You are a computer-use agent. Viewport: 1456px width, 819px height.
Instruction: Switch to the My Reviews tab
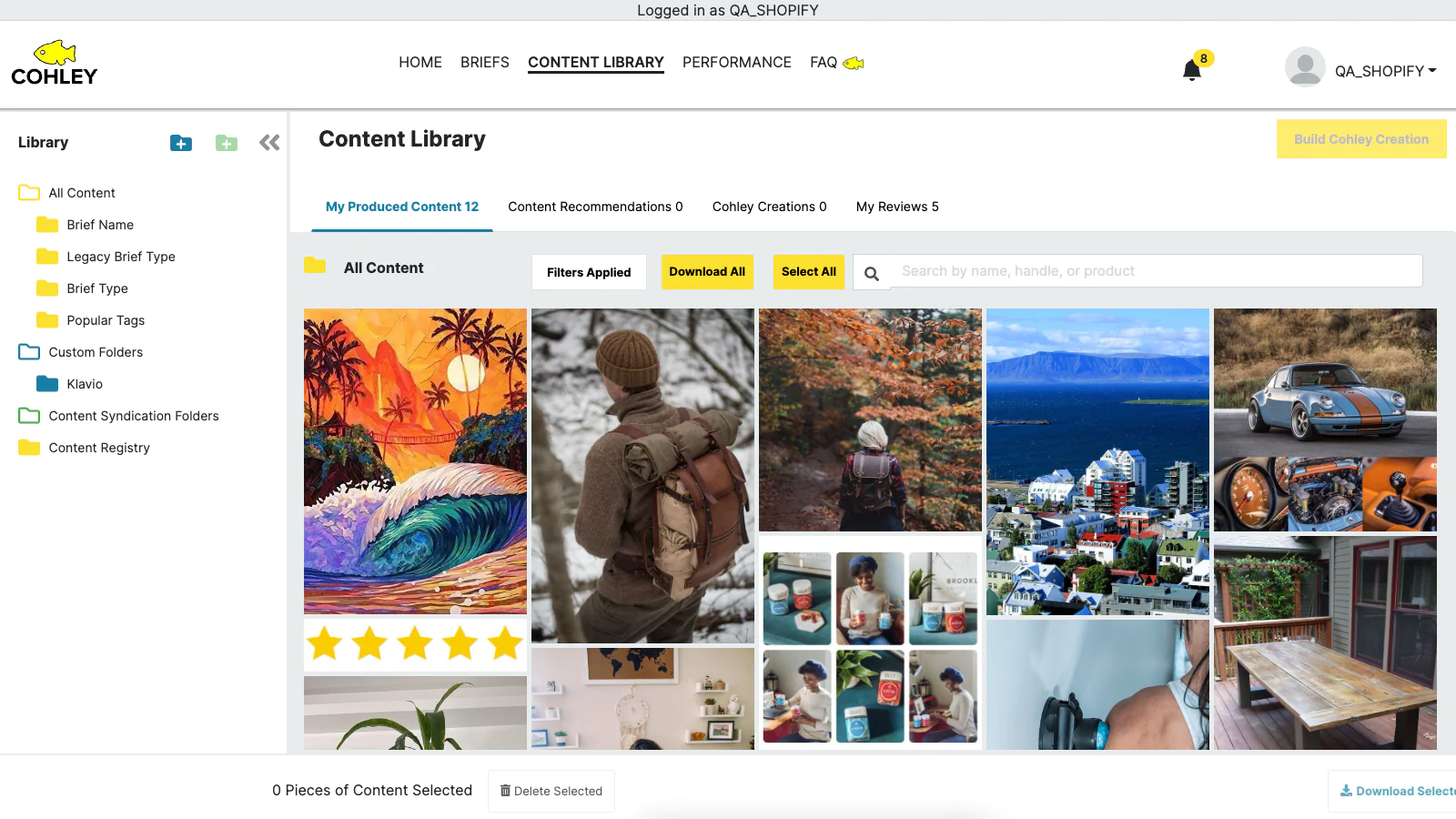pyautogui.click(x=897, y=207)
